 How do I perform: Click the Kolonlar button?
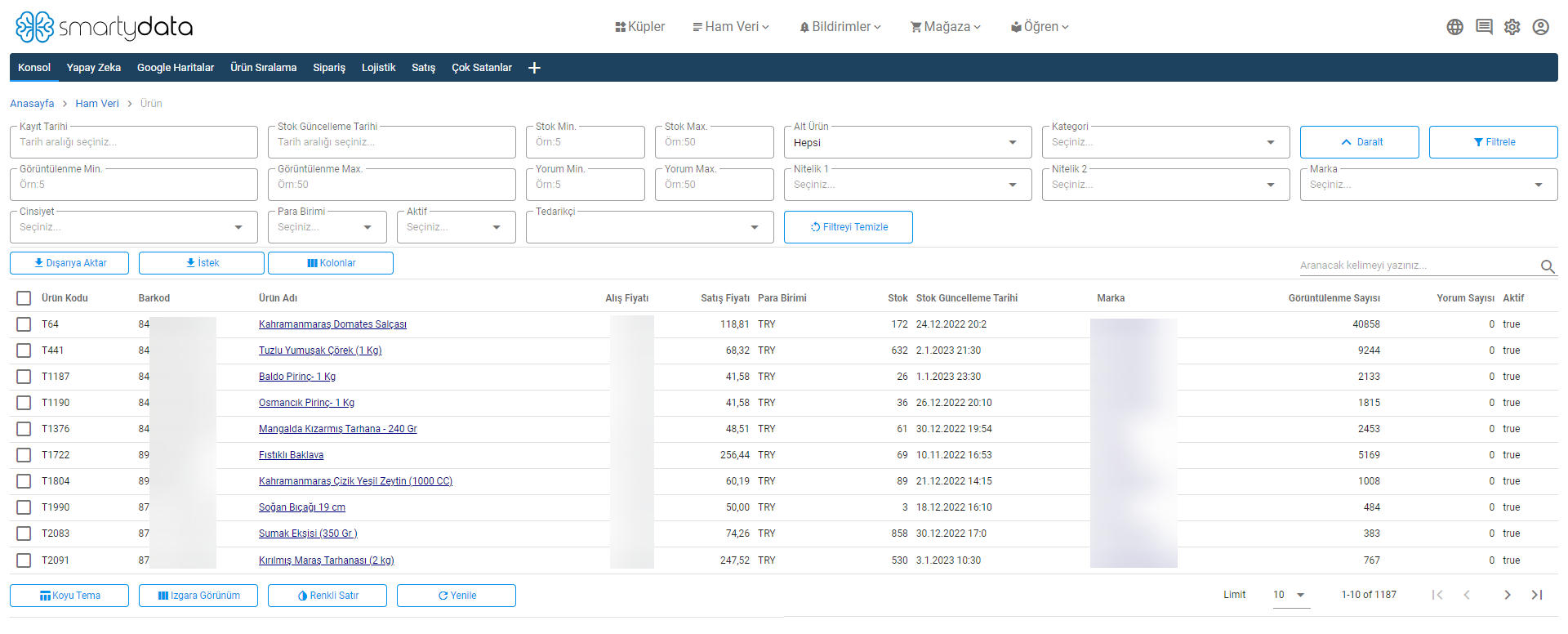[330, 263]
